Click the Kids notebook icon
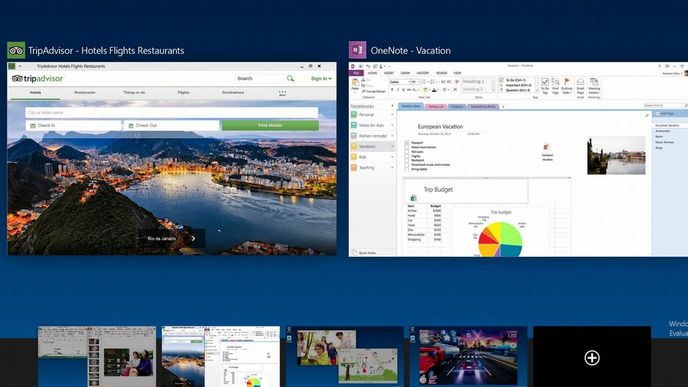 point(354,157)
